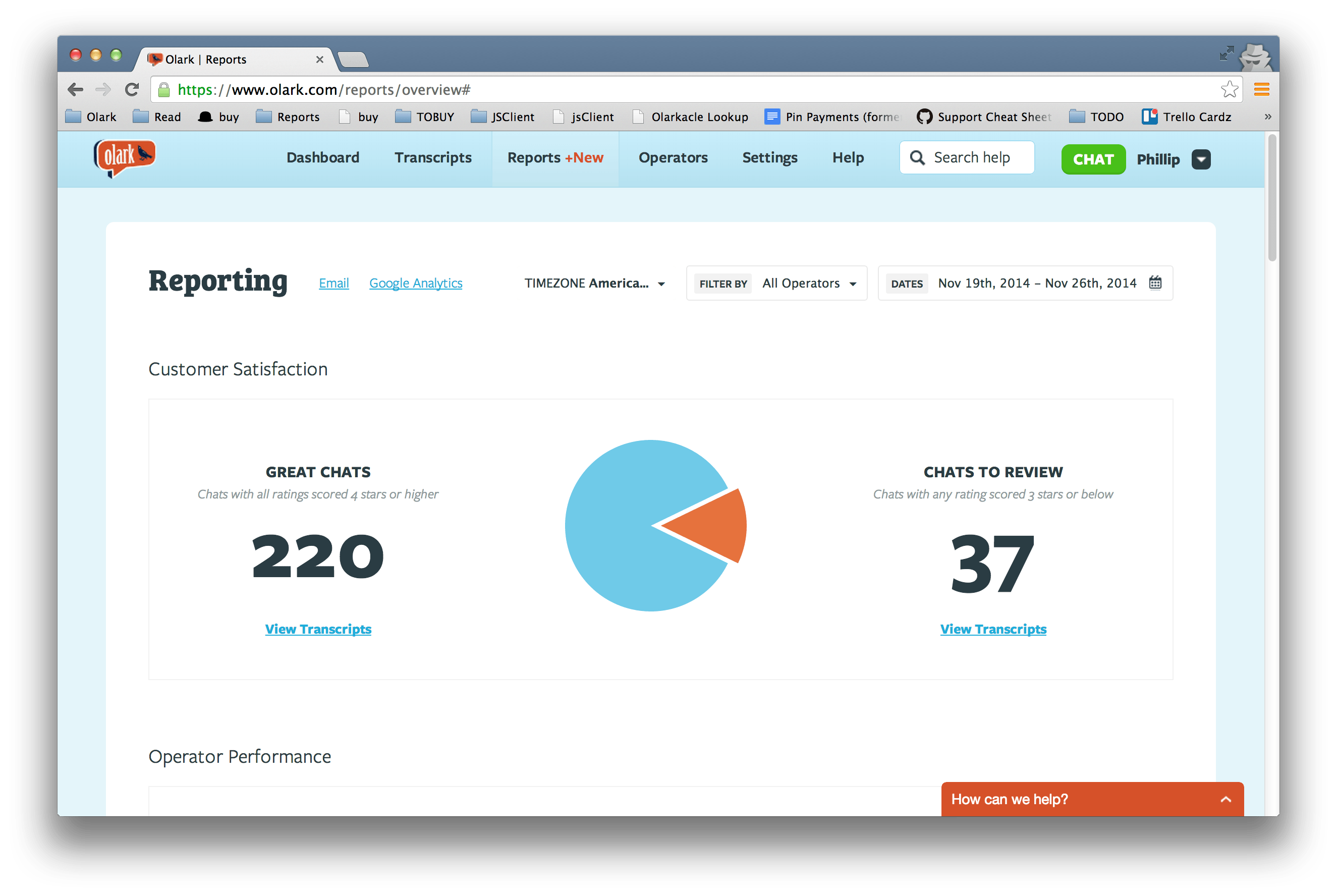
Task: Click the browser reload icon
Action: click(x=132, y=90)
